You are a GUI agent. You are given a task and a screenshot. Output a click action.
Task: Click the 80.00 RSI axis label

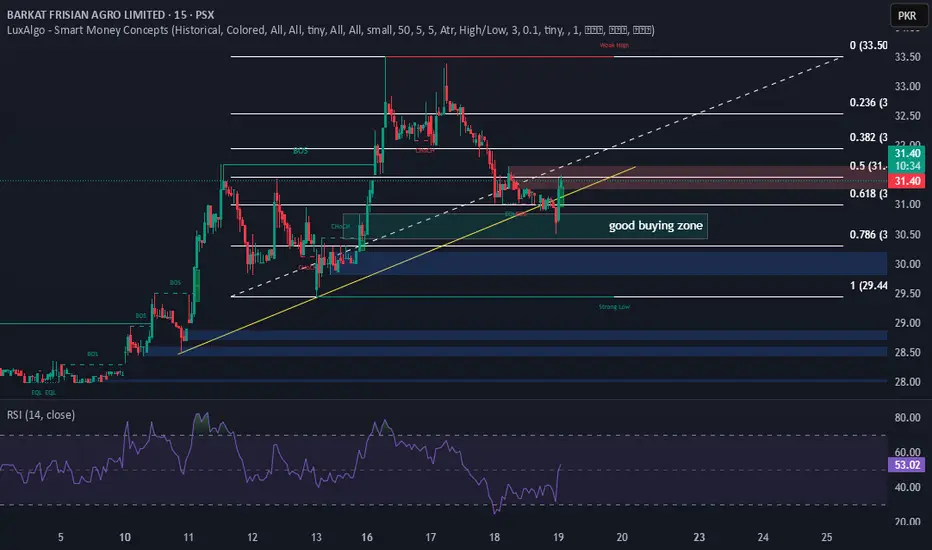tap(908, 418)
